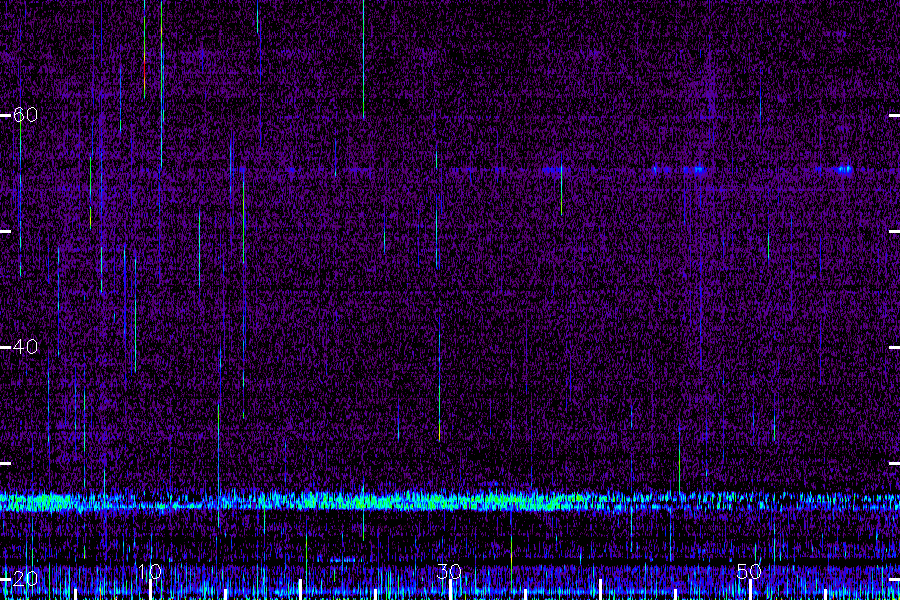Click the bright green horizontal signal band

pos(450,501)
